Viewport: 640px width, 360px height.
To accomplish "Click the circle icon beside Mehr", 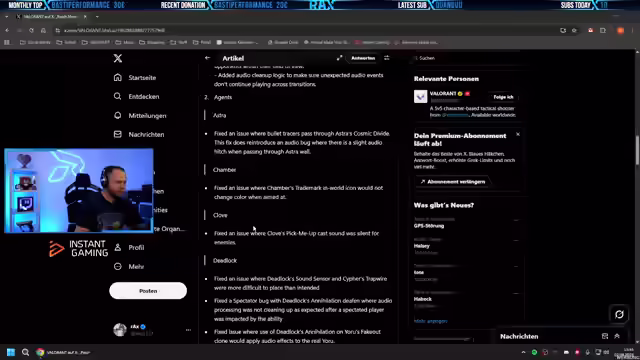I will [x=118, y=267].
